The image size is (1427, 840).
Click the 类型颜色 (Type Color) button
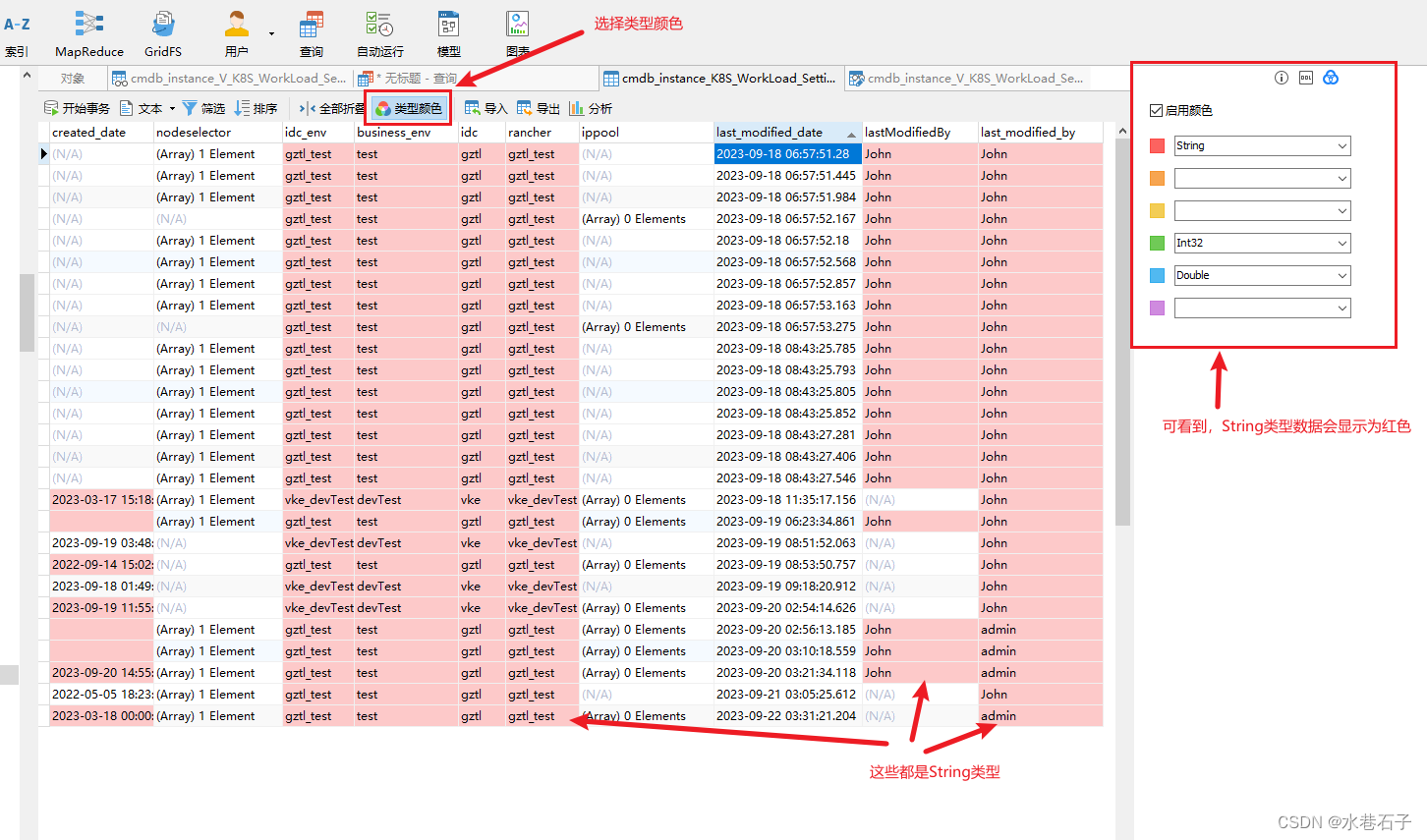[x=409, y=108]
